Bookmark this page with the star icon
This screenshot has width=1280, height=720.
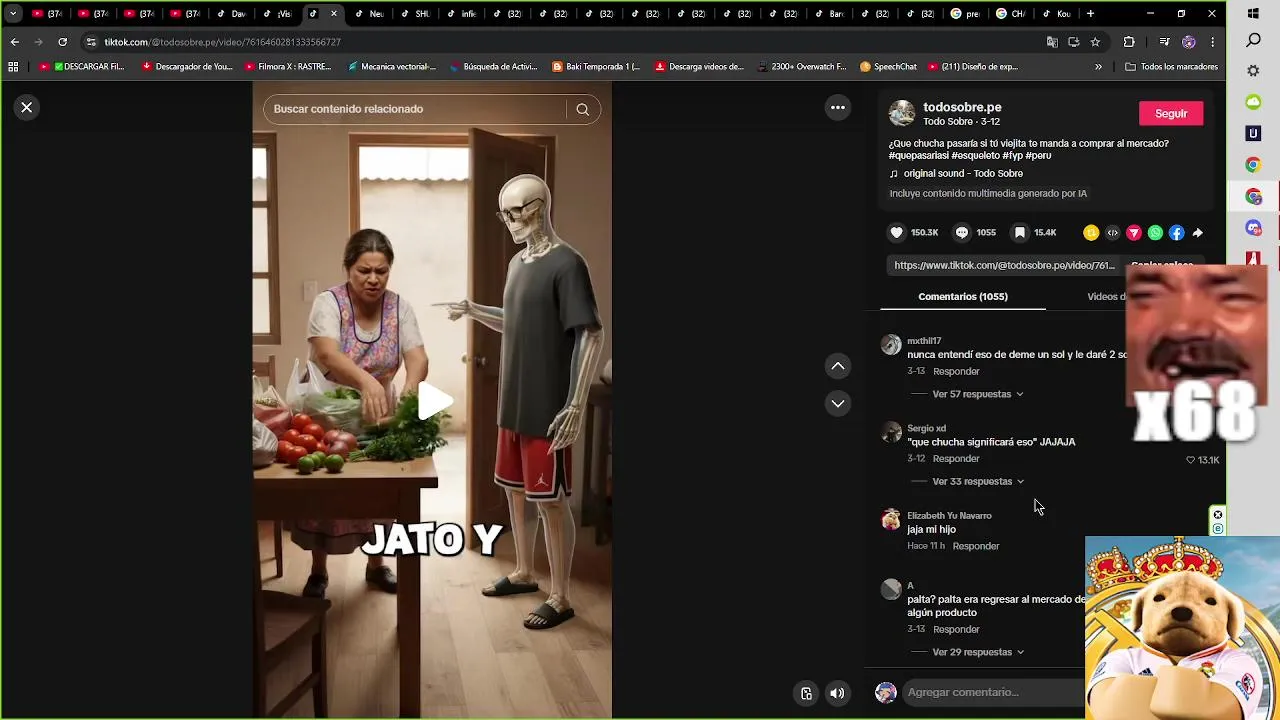point(1095,42)
